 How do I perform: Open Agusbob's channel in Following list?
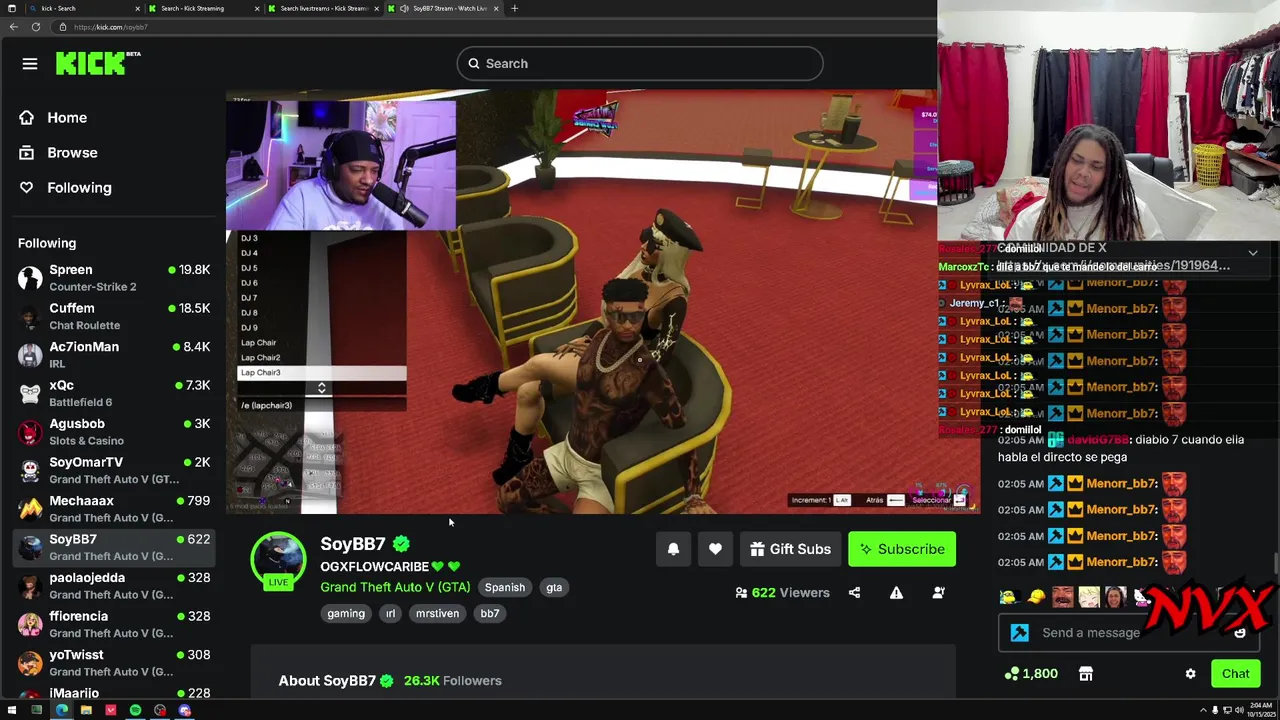click(x=115, y=432)
